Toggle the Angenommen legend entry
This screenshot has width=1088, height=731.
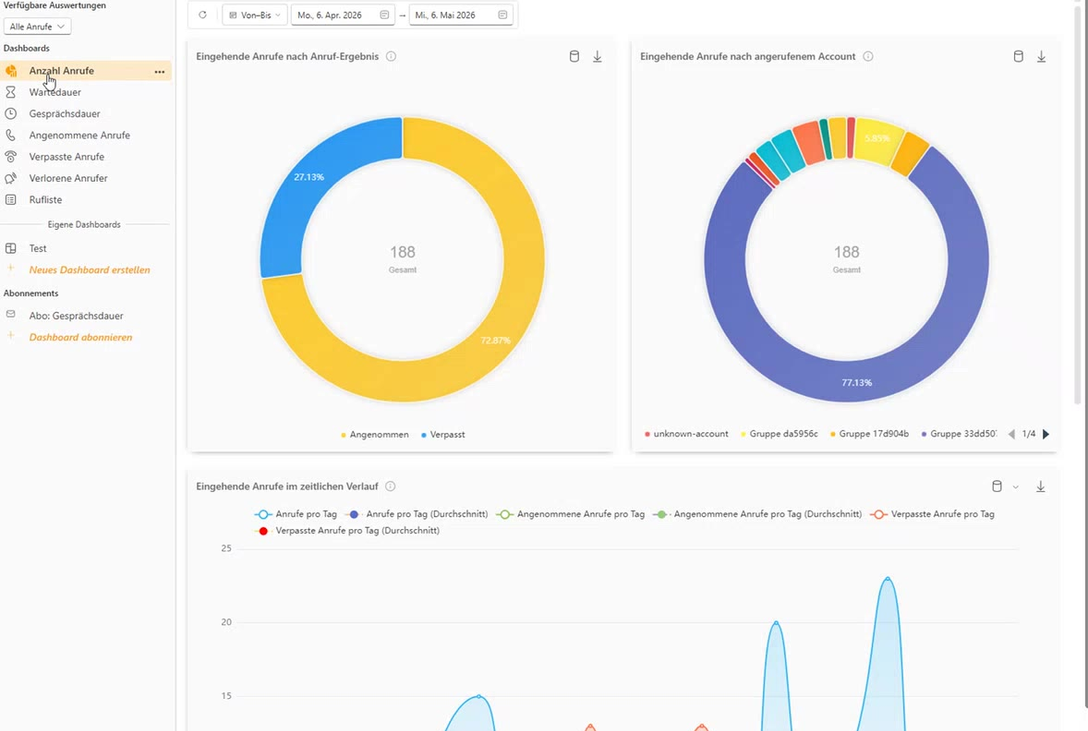coord(375,435)
